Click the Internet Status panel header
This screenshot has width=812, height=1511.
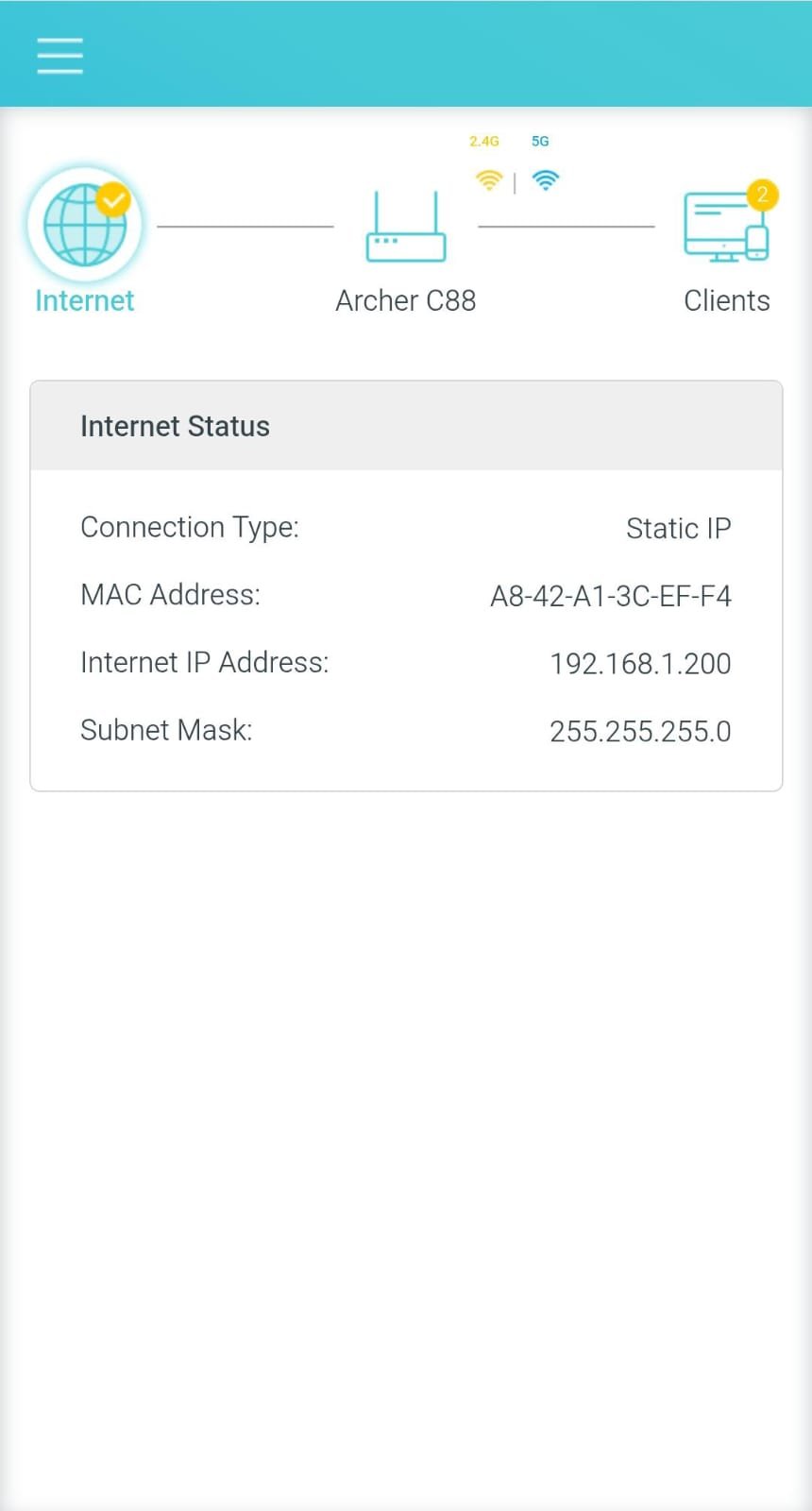click(406, 426)
